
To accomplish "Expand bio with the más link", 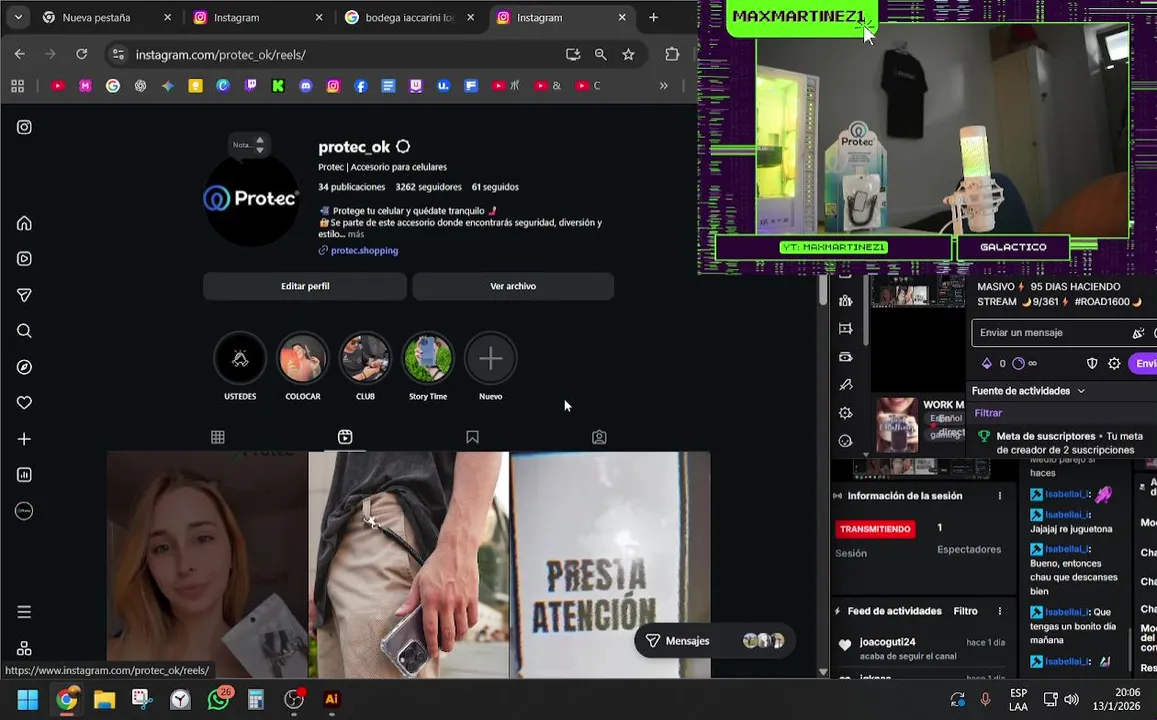I will [x=356, y=234].
